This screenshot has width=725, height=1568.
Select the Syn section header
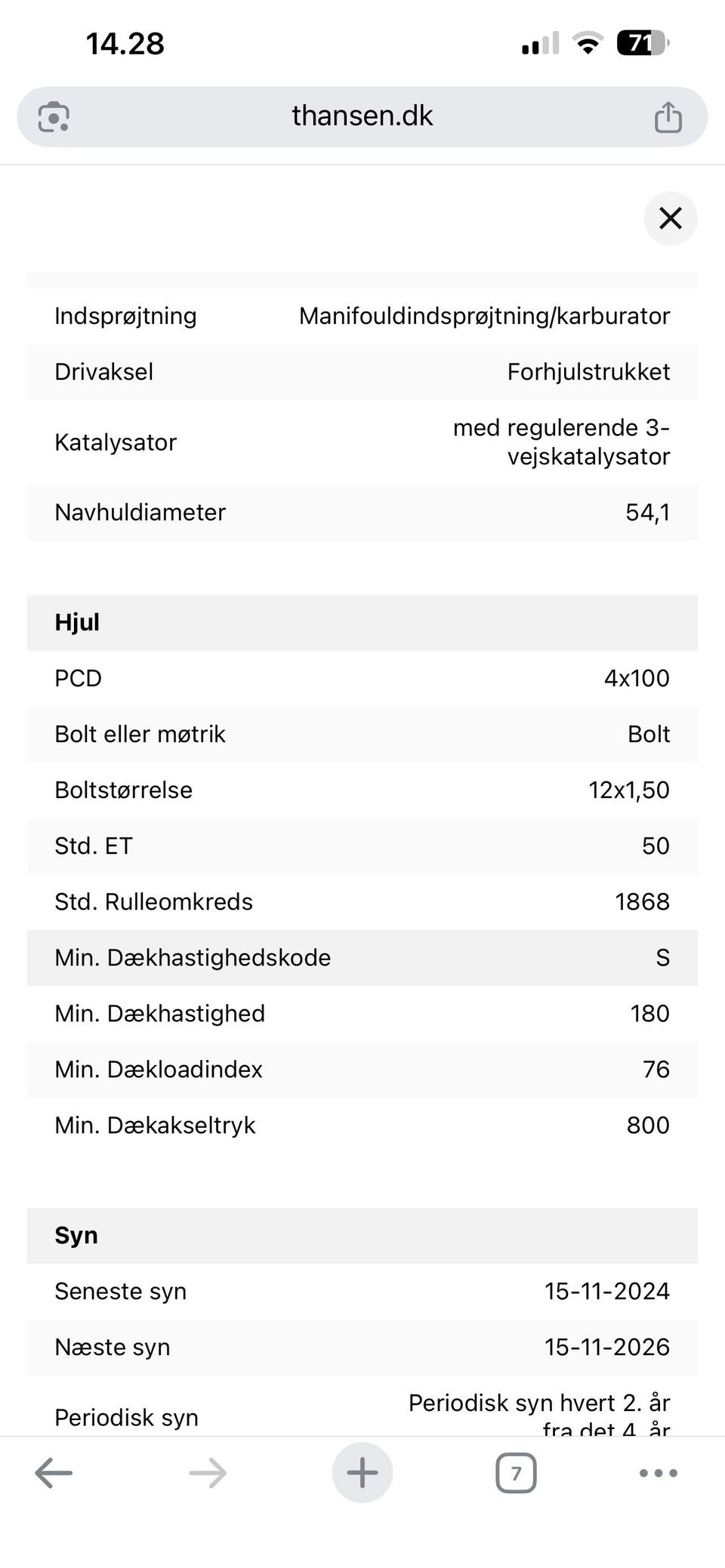[x=362, y=1235]
